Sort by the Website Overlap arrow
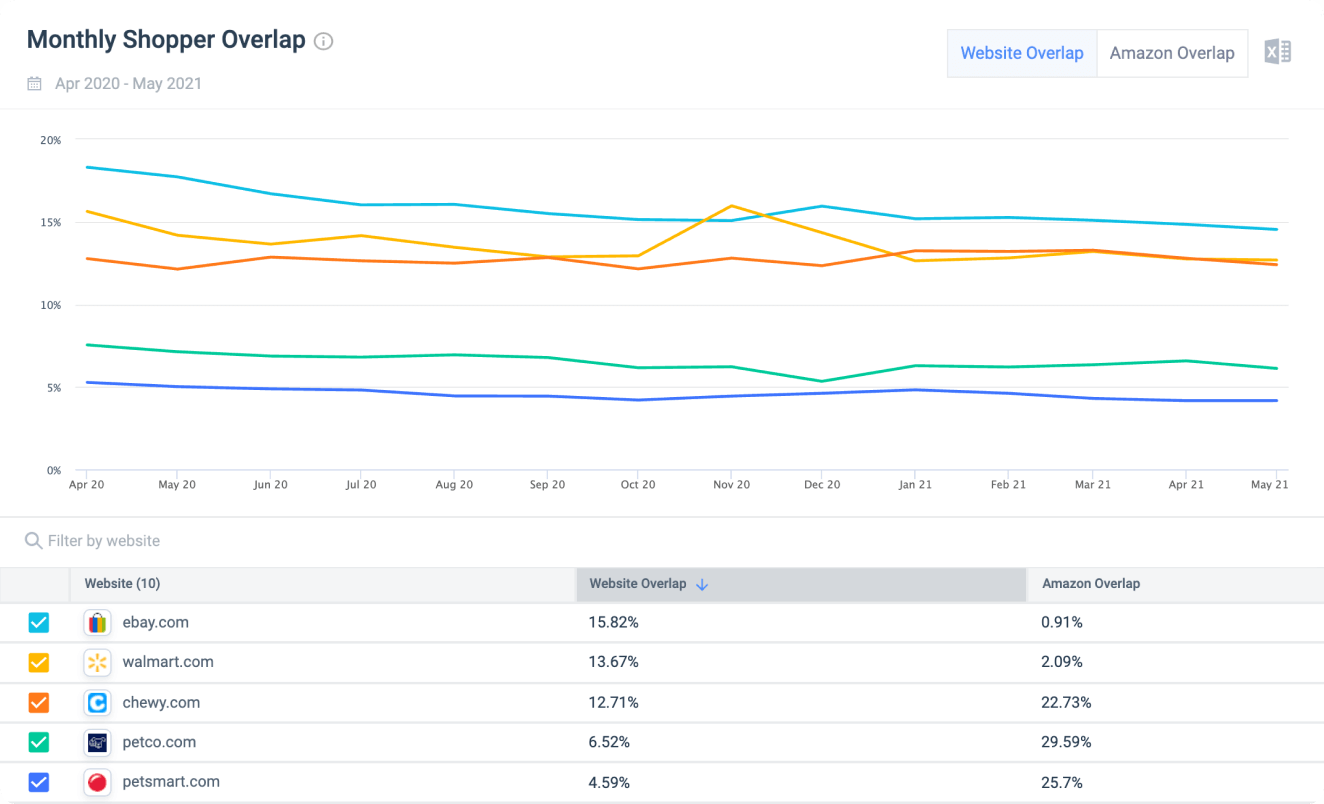1324x804 pixels. tap(702, 584)
